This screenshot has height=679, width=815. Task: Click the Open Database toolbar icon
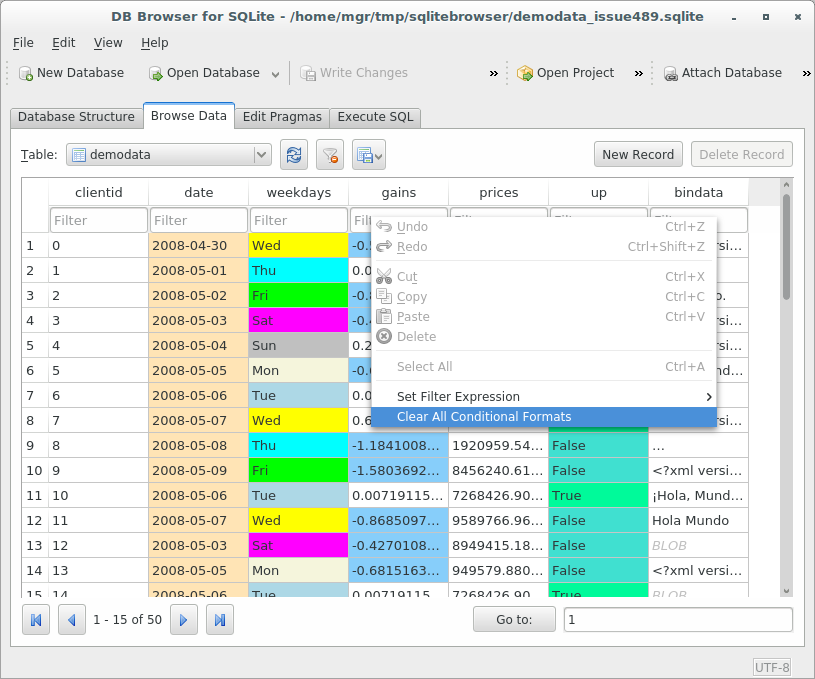pos(155,73)
